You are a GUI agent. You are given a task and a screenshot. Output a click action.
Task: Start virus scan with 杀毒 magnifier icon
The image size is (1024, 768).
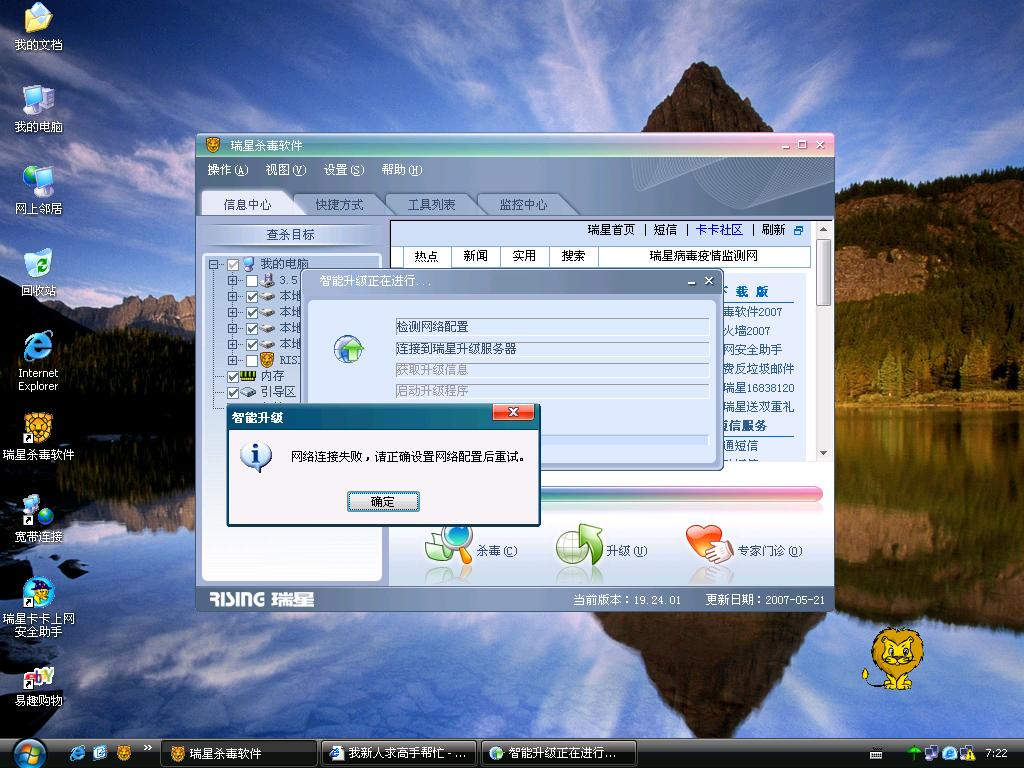coord(449,545)
